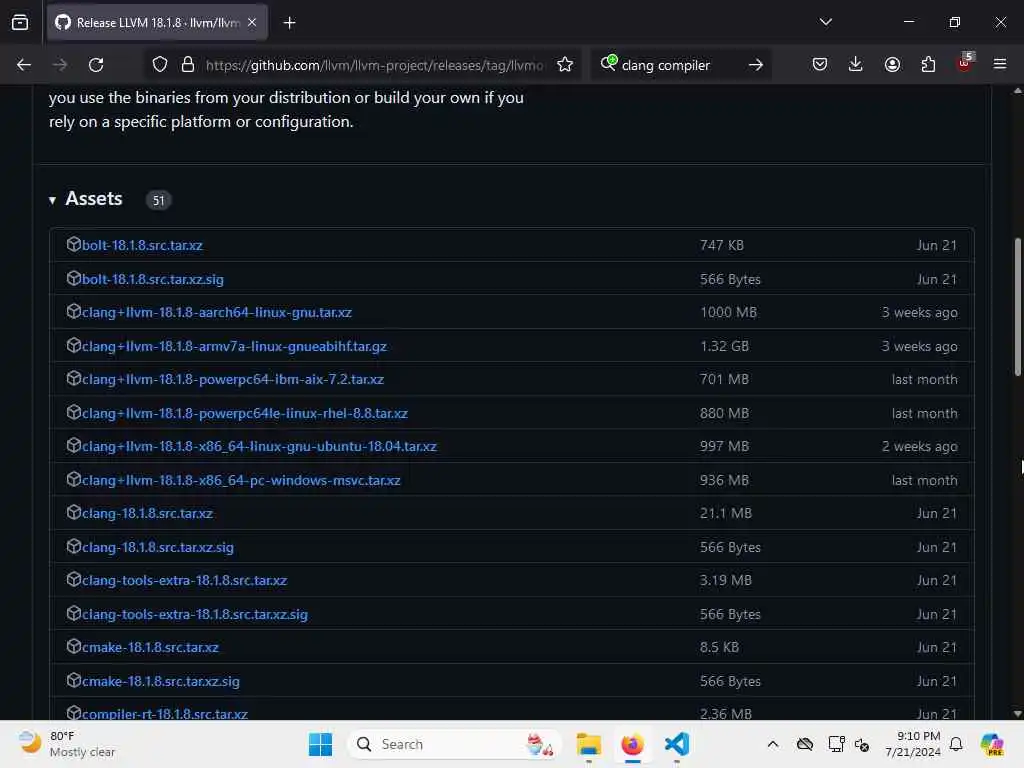Click the 1000 MB size text

728,313
